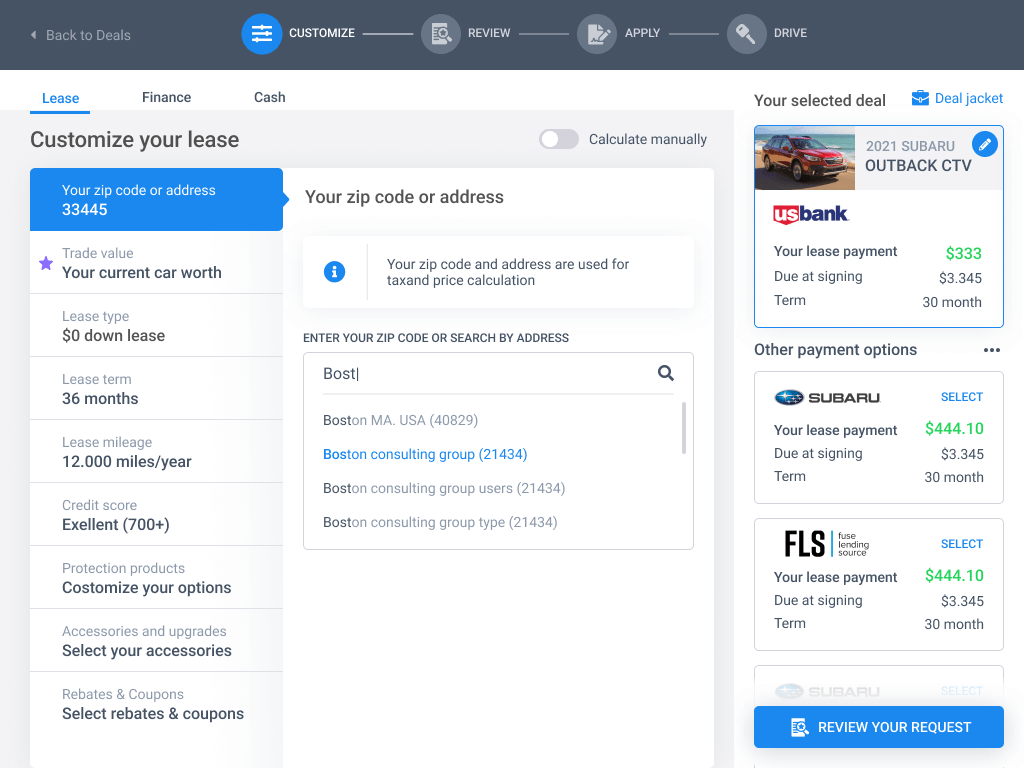Open the Deal jacket briefcase icon
1024x768 pixels.
pyautogui.click(x=920, y=98)
